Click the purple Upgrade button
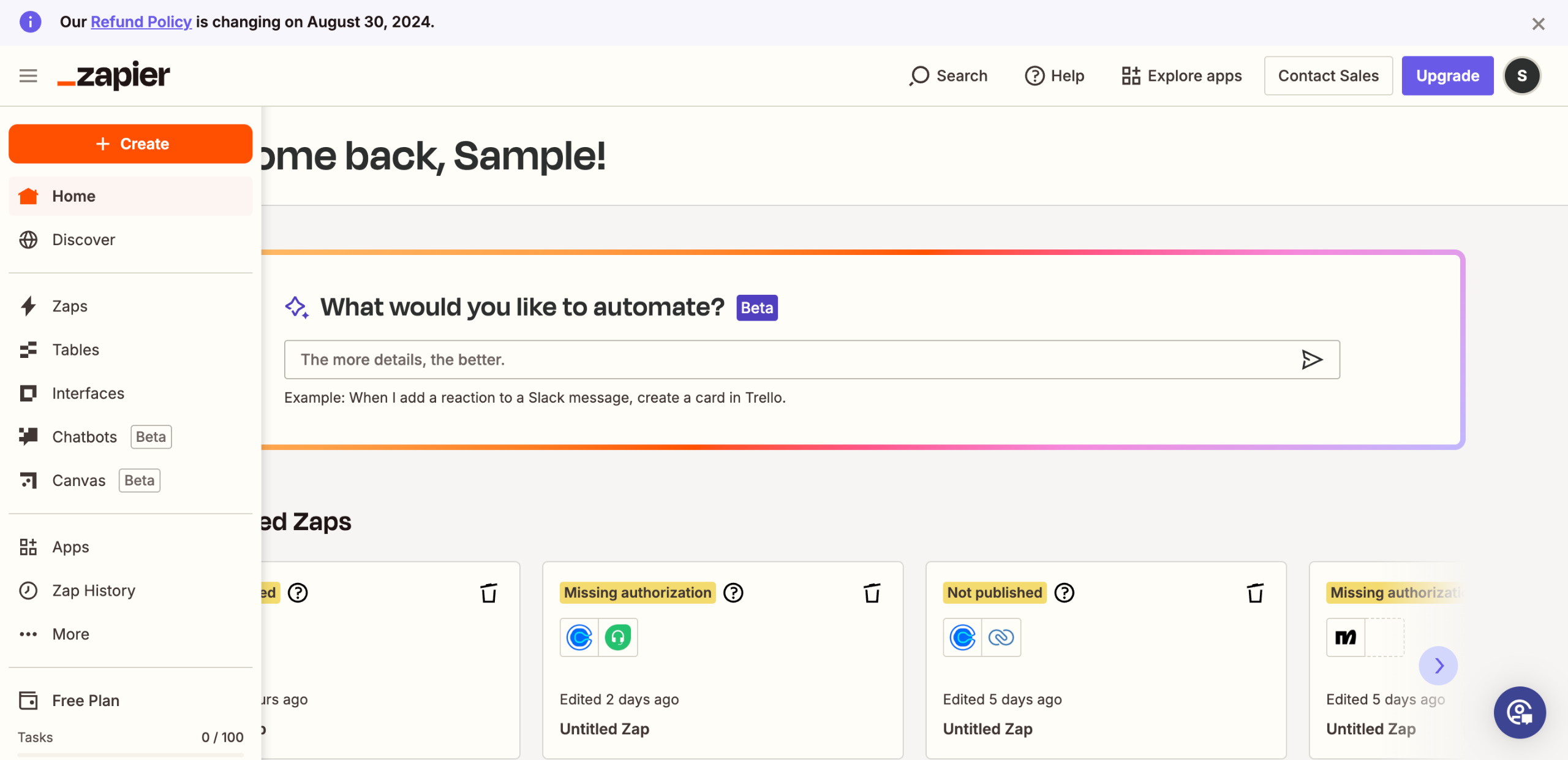This screenshot has height=760, width=1568. point(1447,76)
